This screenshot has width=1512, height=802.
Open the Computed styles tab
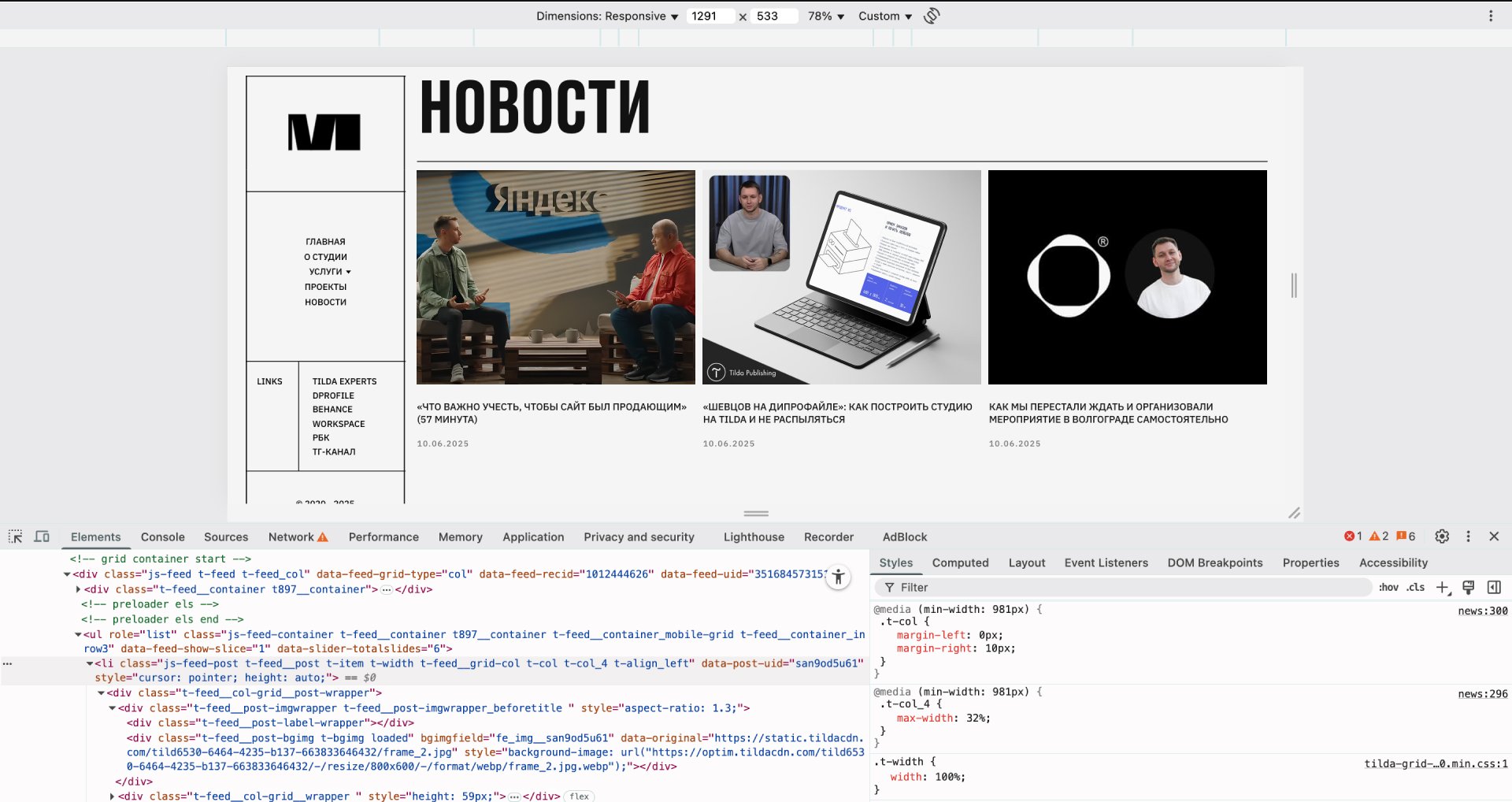(x=960, y=563)
